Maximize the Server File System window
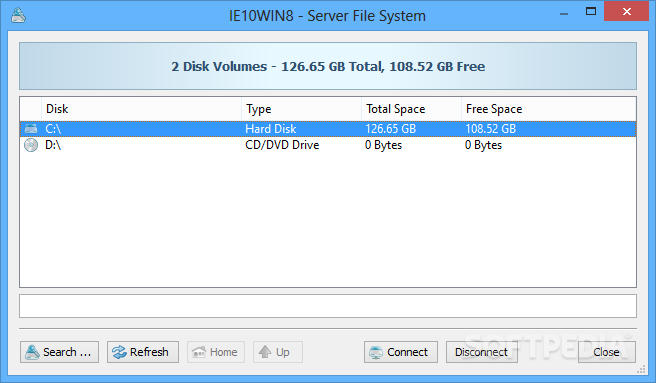The height and width of the screenshot is (383, 656). [x=591, y=12]
